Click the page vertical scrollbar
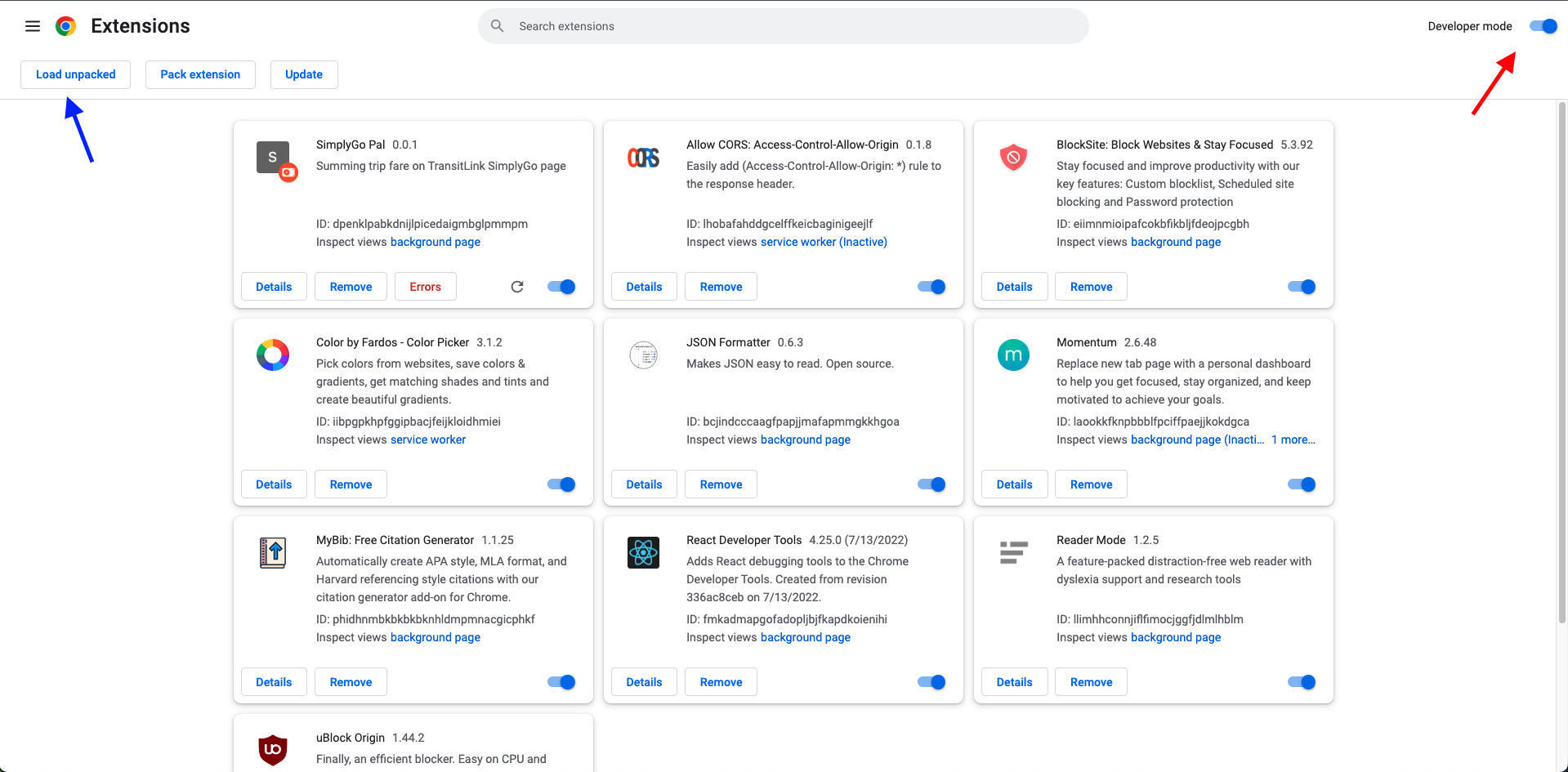This screenshot has width=1568, height=772. click(1562, 362)
